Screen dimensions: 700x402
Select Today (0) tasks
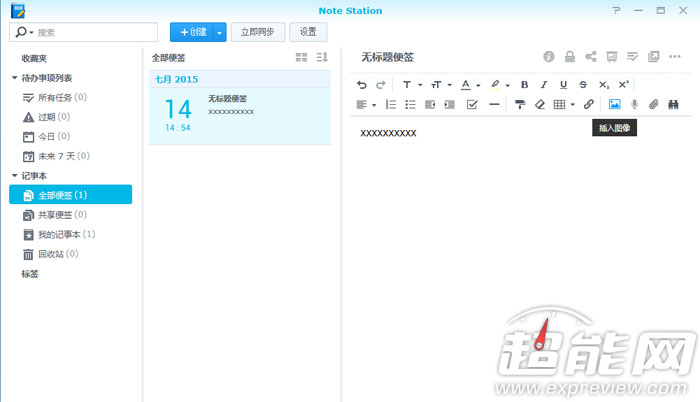(46, 137)
